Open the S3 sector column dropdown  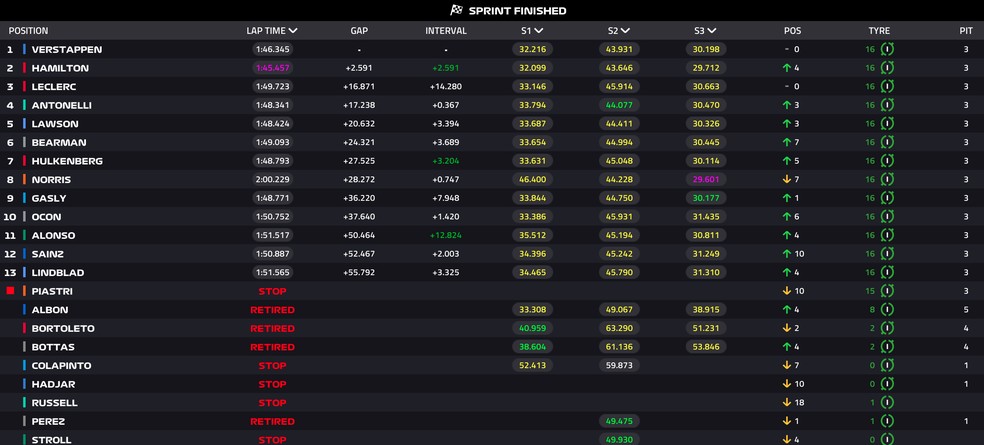pos(712,31)
